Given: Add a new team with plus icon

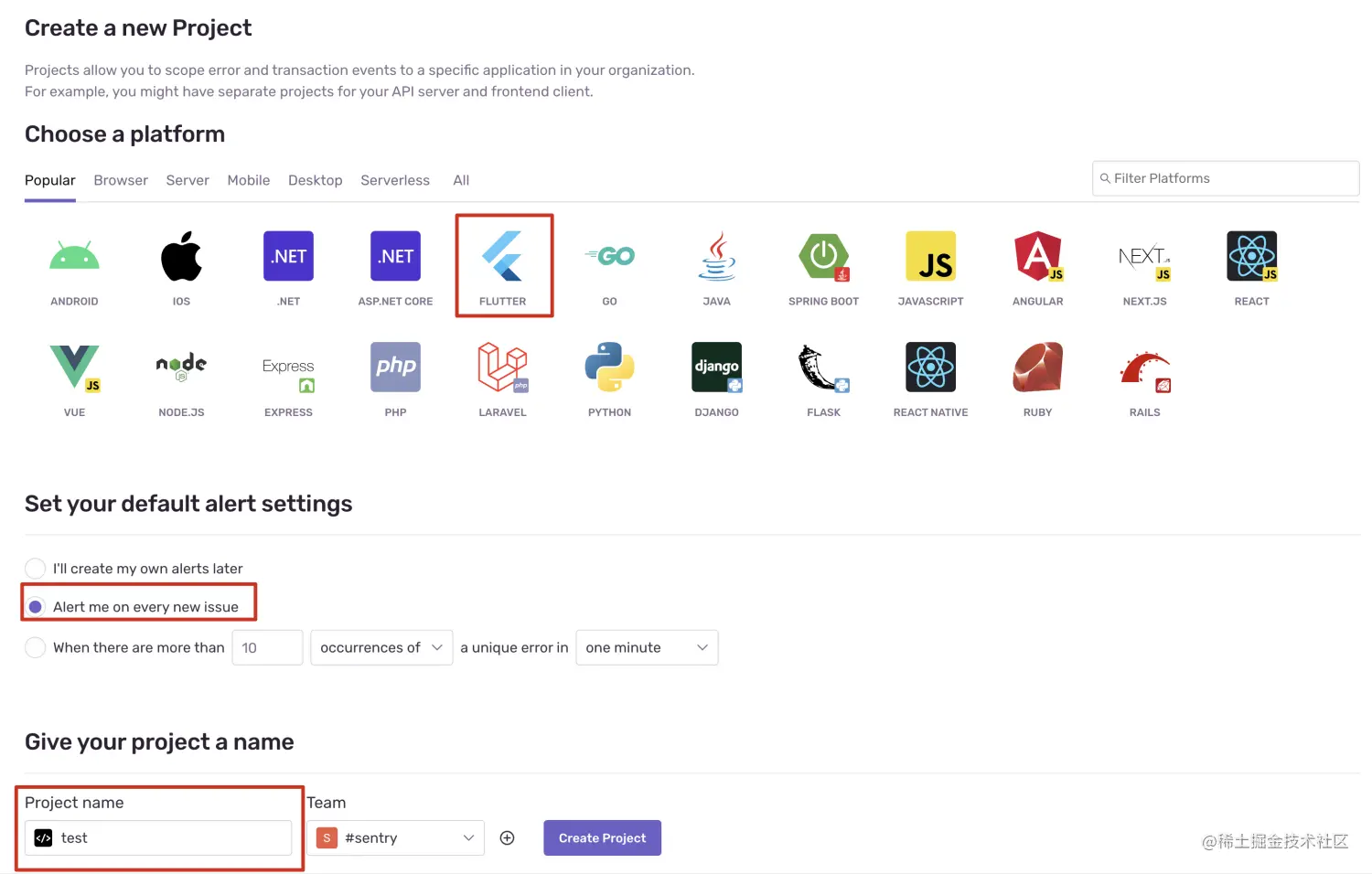Looking at the screenshot, I should [508, 838].
